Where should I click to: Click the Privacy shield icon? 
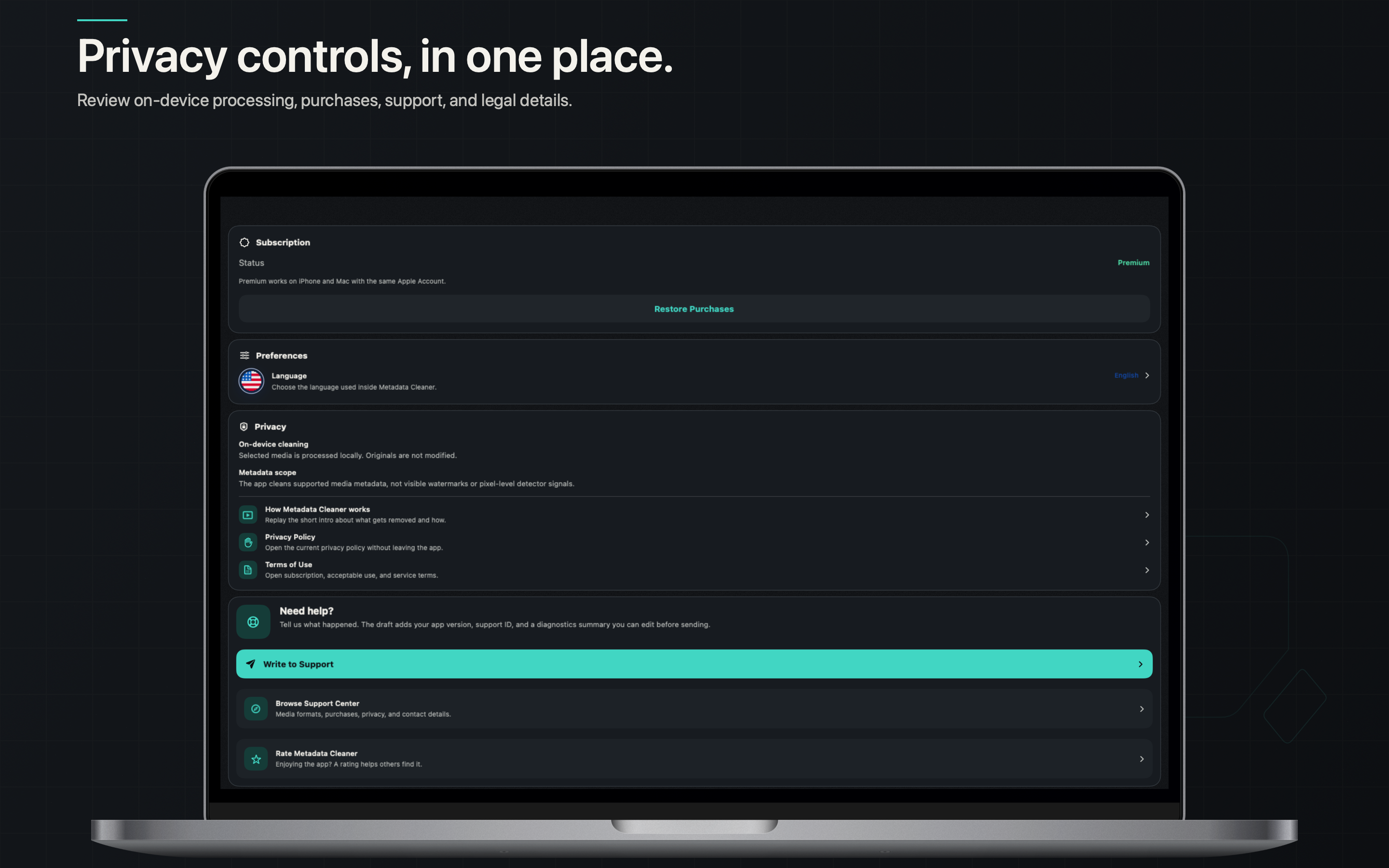coord(244,427)
